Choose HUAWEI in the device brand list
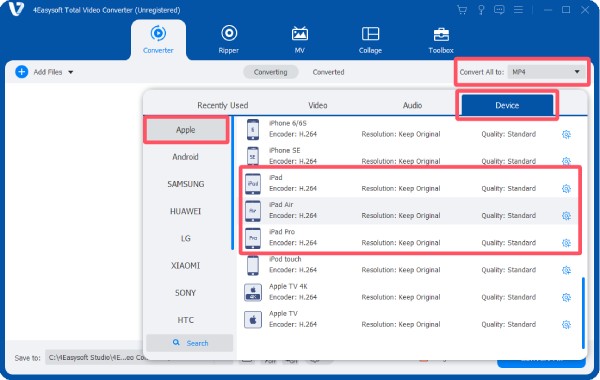Screen dimensions: 600x380 186,211
